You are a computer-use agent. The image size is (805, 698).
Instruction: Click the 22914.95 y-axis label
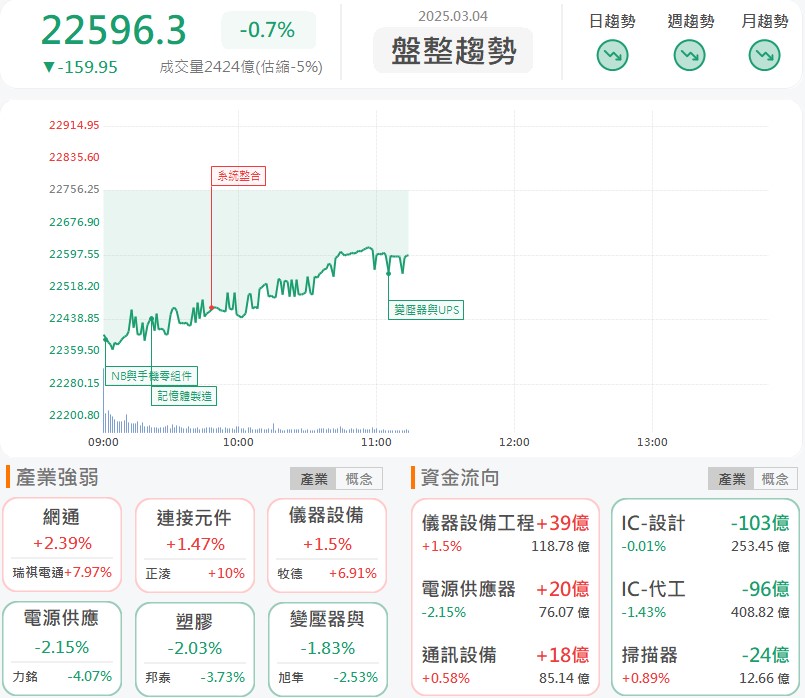click(74, 125)
